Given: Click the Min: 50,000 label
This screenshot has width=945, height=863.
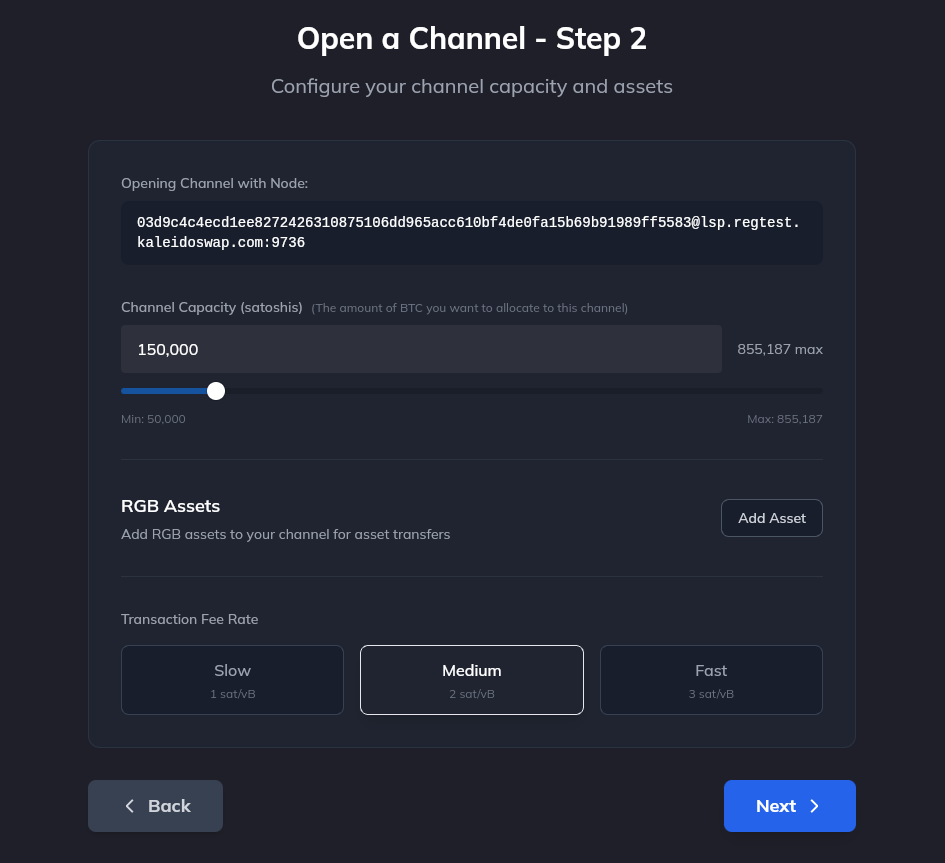Looking at the screenshot, I should click(153, 418).
